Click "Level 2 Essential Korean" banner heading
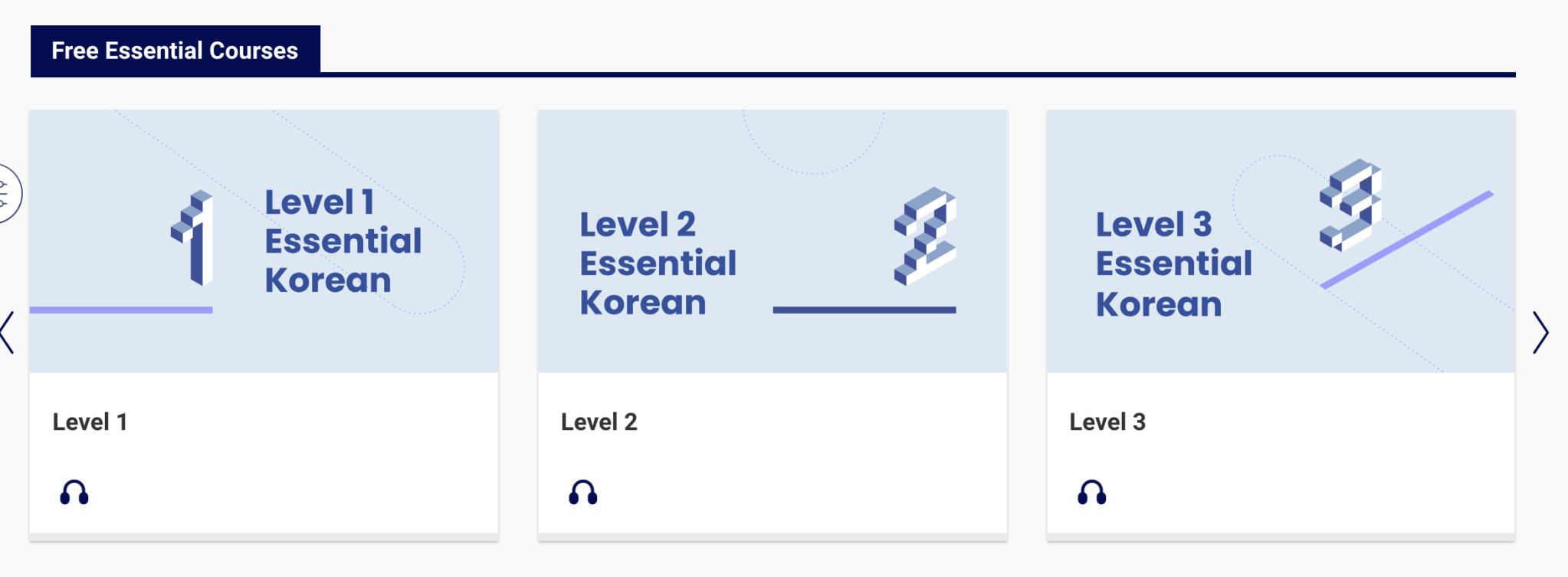 tap(658, 264)
